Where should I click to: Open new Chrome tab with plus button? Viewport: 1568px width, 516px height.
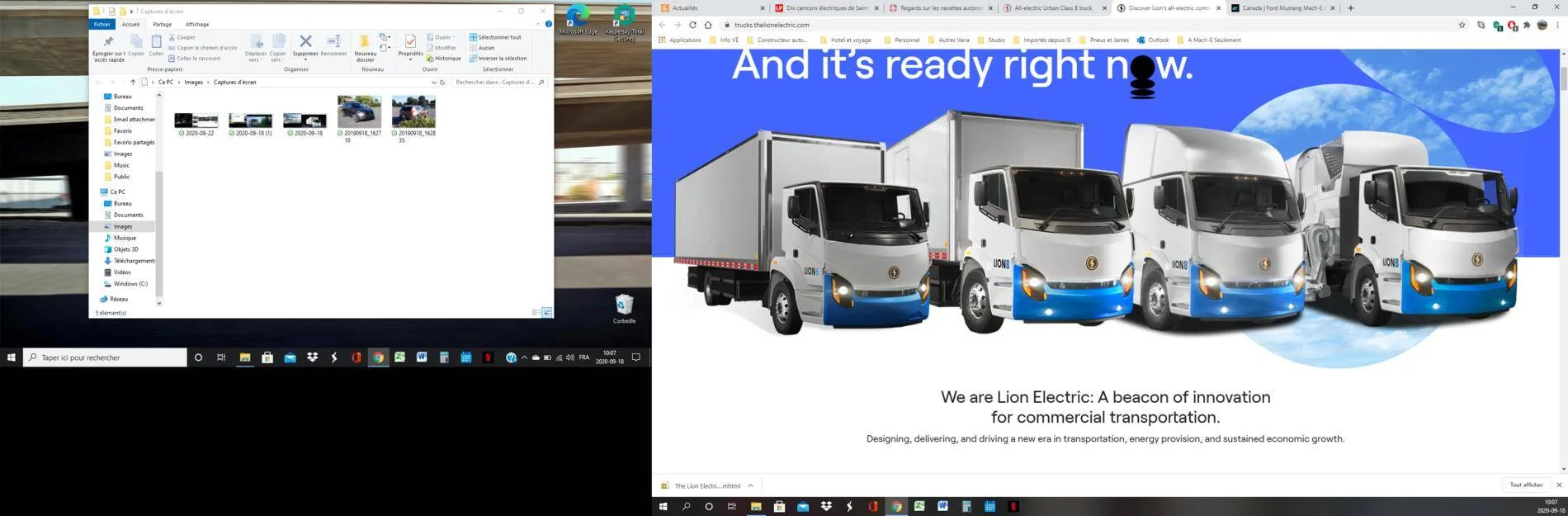coord(1351,8)
